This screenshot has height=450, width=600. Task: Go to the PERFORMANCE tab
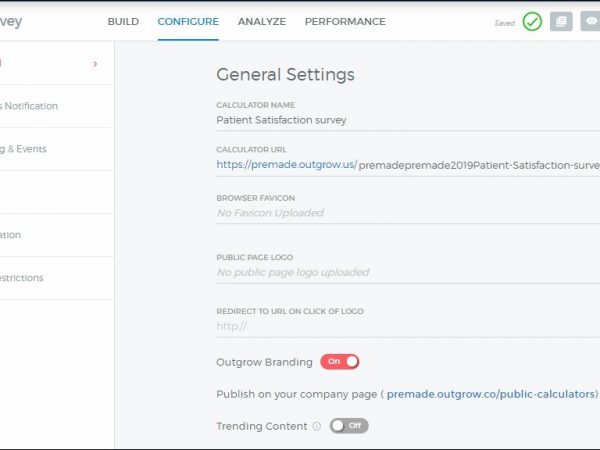[345, 22]
